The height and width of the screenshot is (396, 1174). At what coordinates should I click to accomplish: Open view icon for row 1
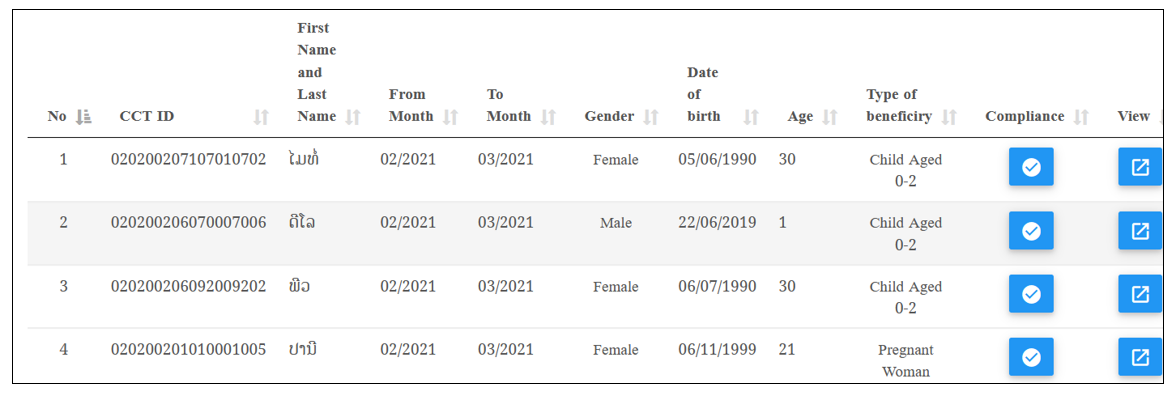(x=1140, y=167)
